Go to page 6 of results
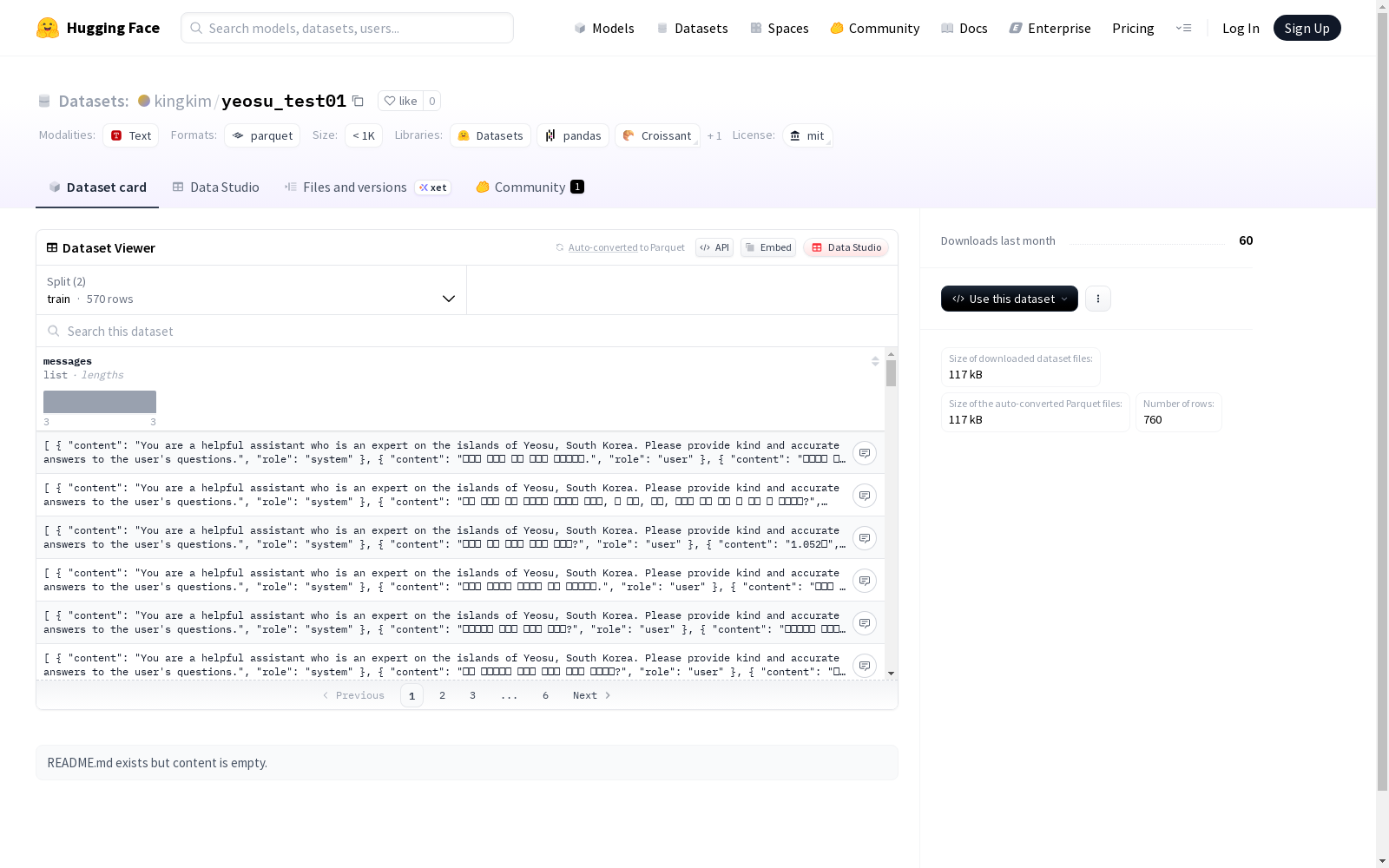Viewport: 1389px width, 868px height. point(546,695)
